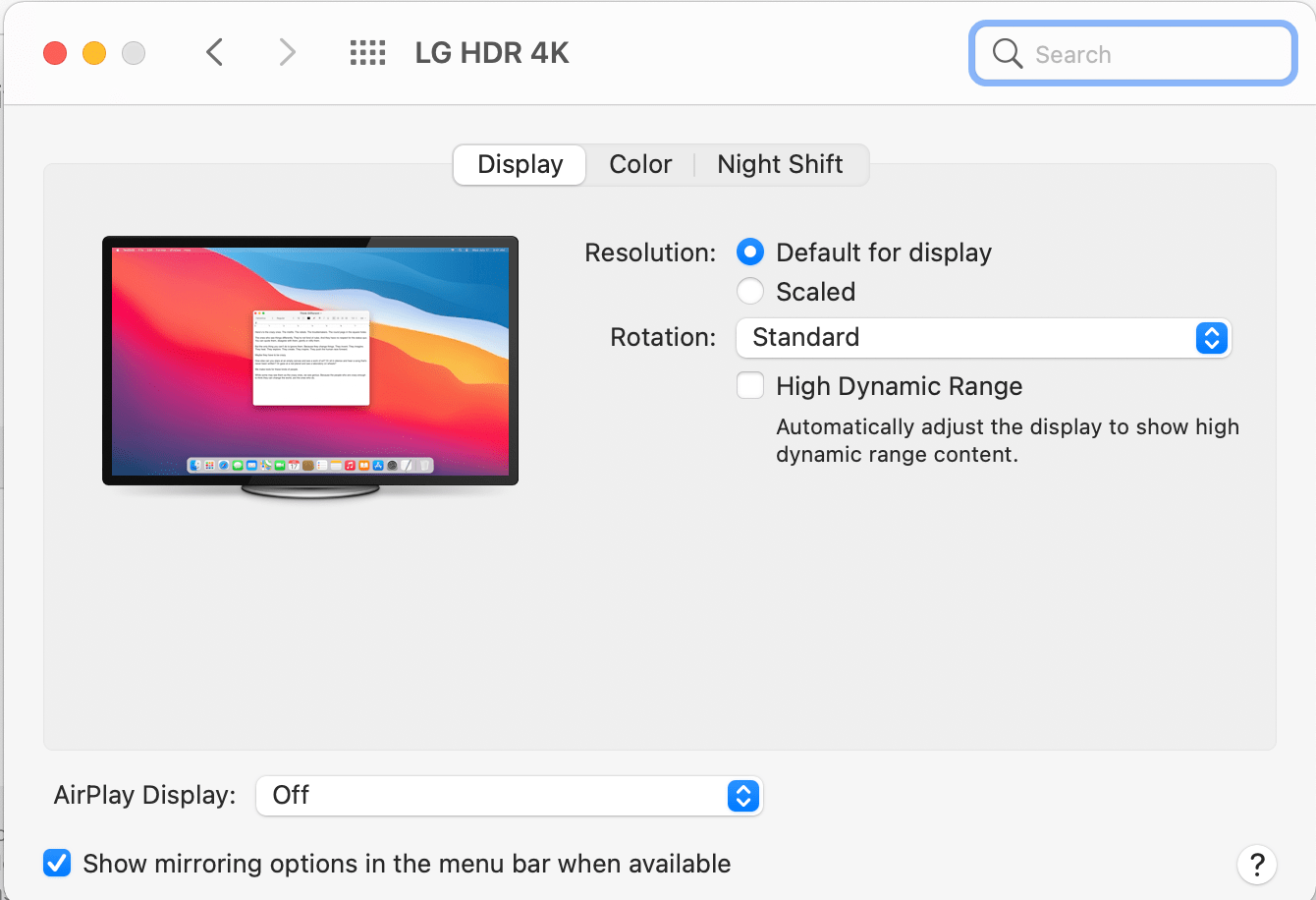The height and width of the screenshot is (900, 1316).
Task: Open help via the question mark icon
Action: coord(1257,865)
